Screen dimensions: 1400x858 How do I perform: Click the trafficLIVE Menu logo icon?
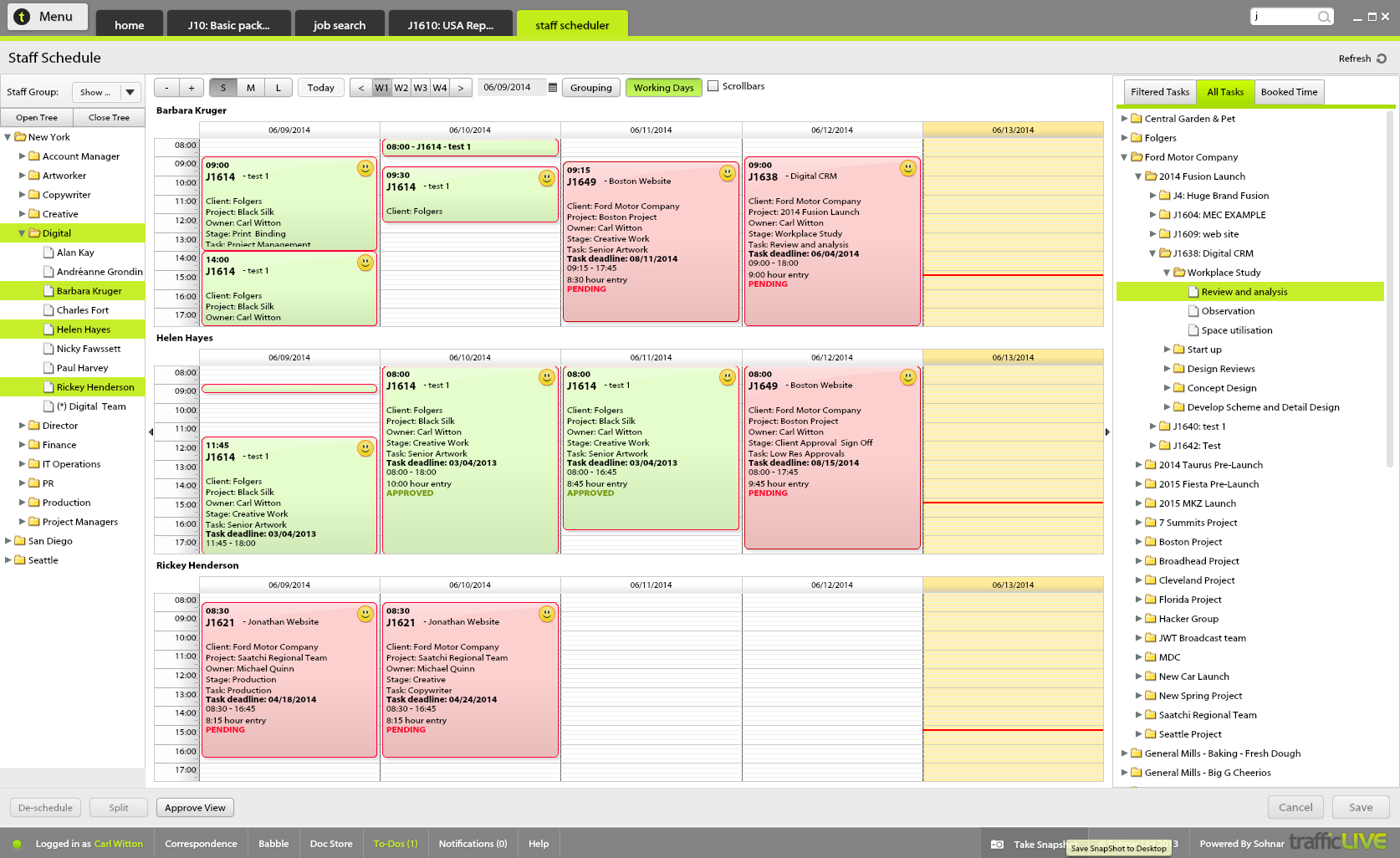point(23,17)
